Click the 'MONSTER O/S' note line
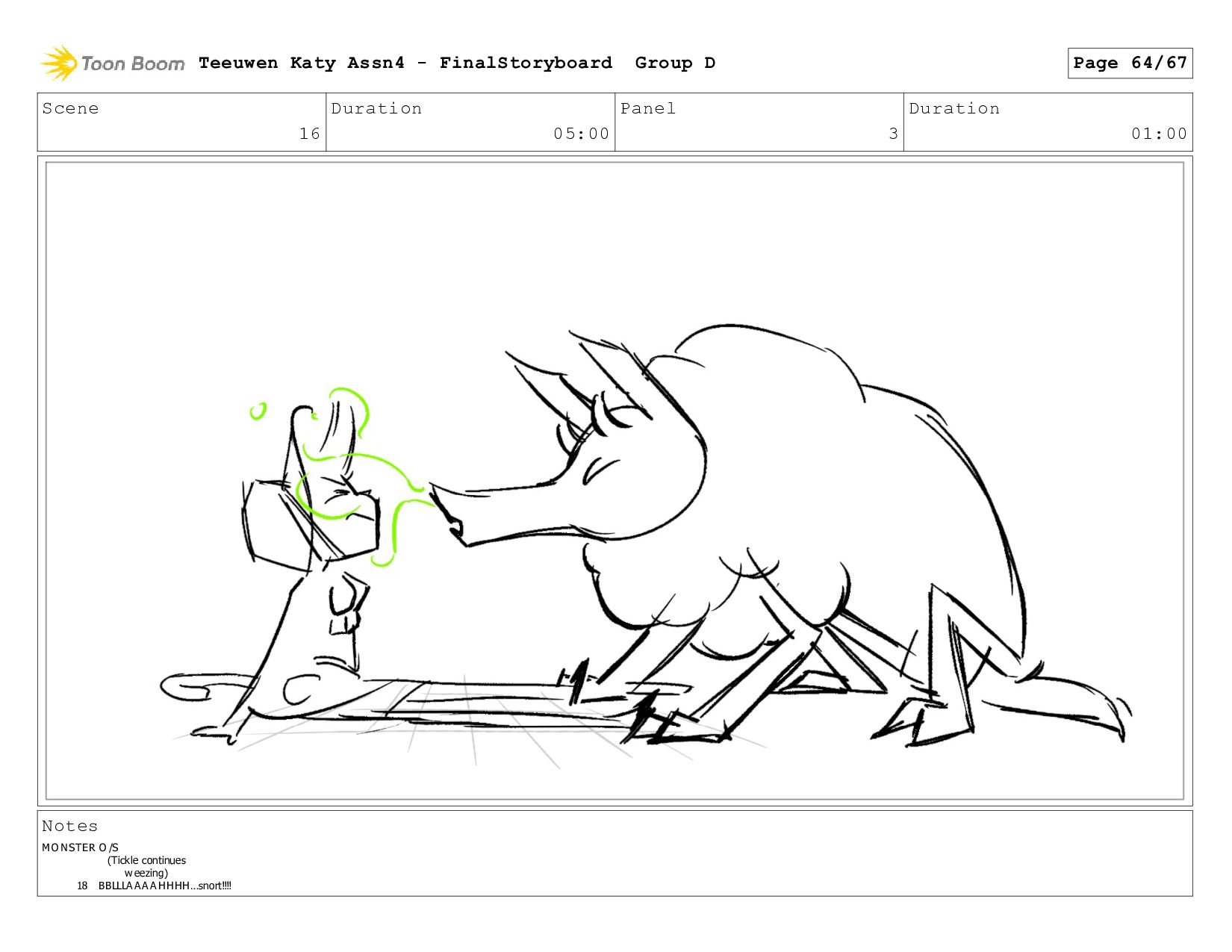Viewport: 1232px width, 952px height. 80,847
